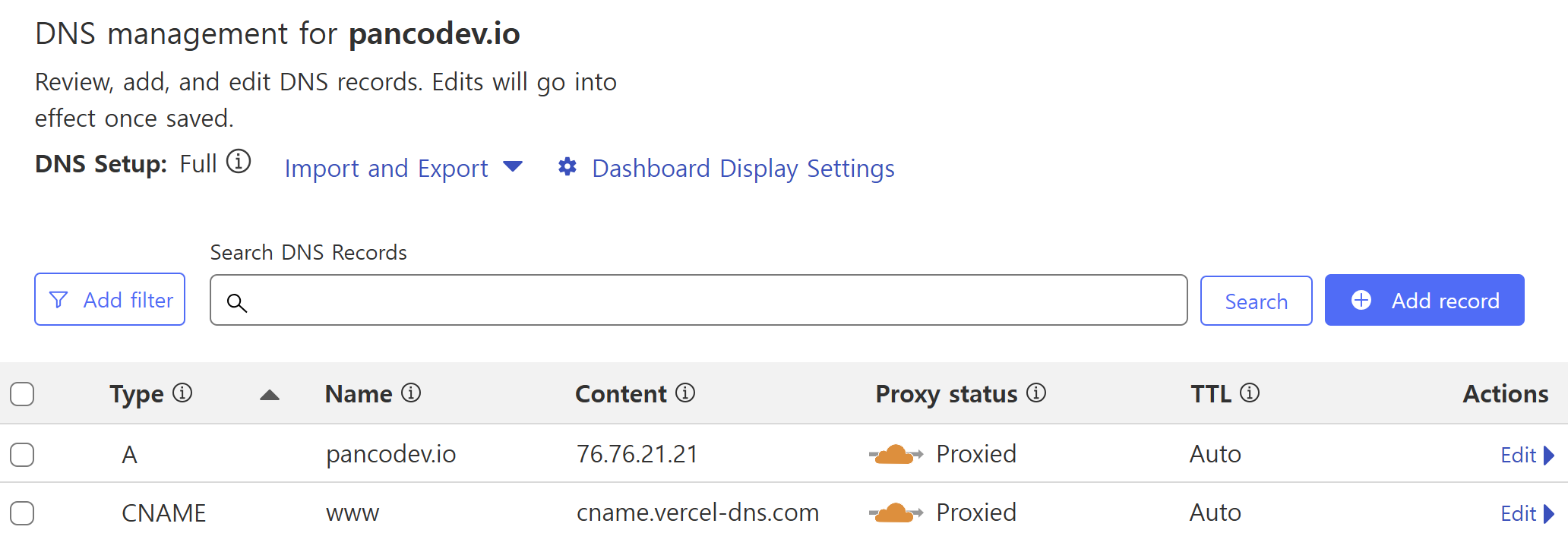Viewport: 1568px width, 533px height.
Task: Click the info icon next to Content
Action: click(685, 393)
